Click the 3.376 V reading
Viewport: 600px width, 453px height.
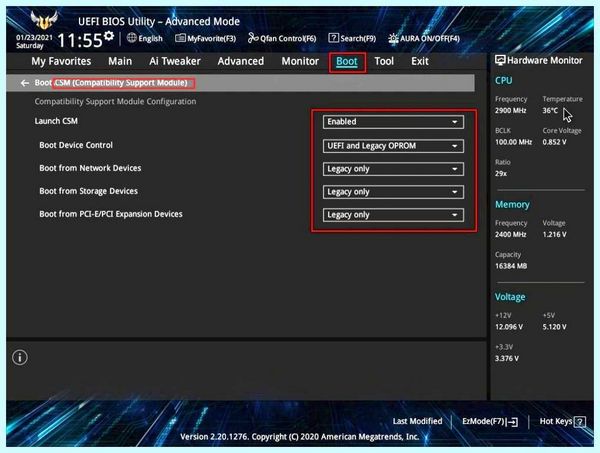tap(507, 358)
